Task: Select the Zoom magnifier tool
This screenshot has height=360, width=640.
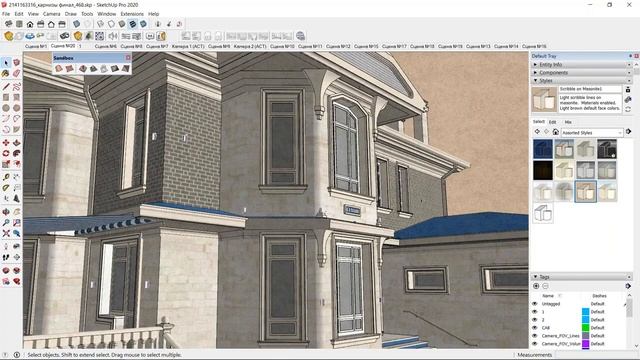Action: tap(6, 223)
